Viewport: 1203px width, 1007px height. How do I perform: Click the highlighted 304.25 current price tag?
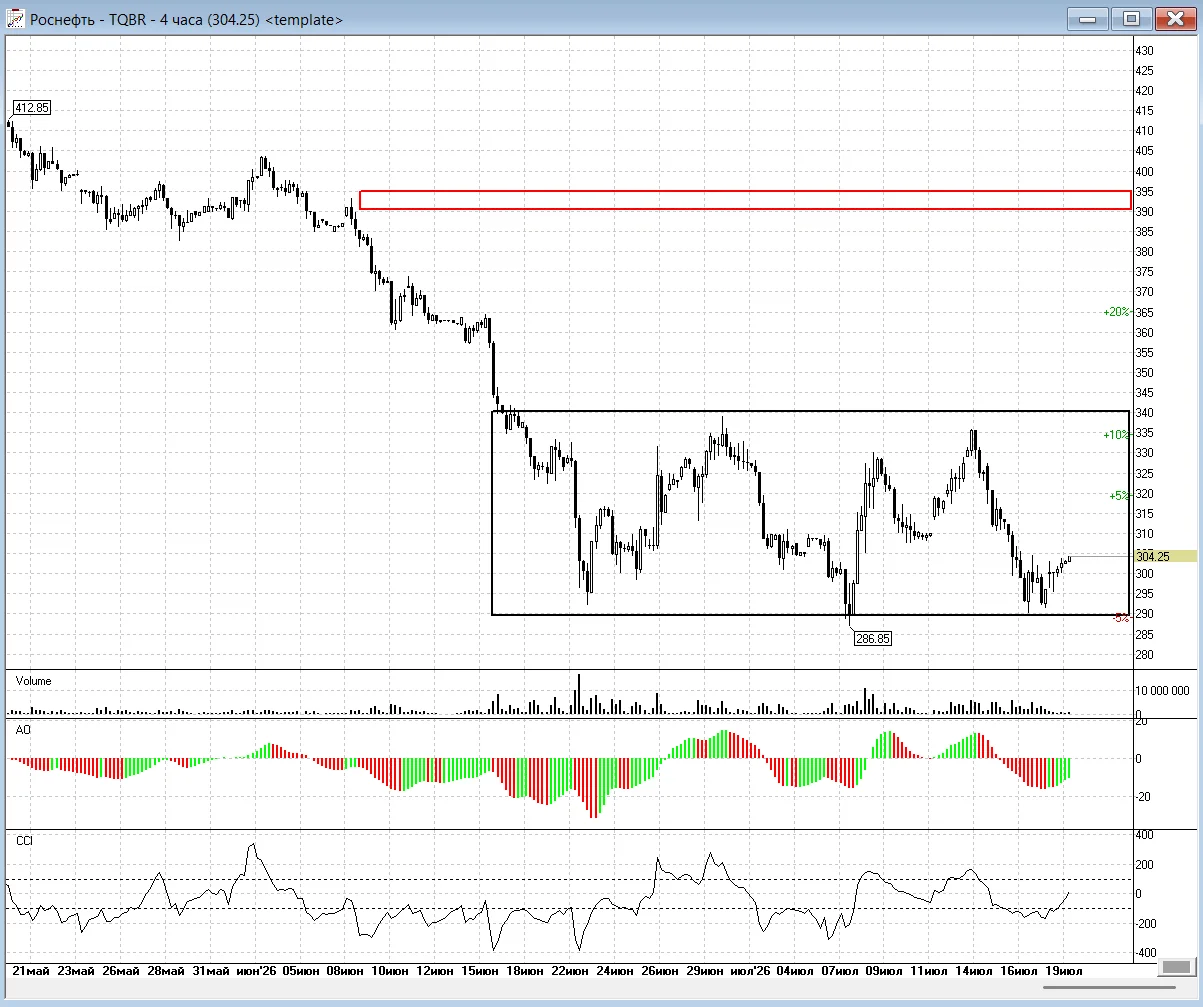pyautogui.click(x=1164, y=556)
